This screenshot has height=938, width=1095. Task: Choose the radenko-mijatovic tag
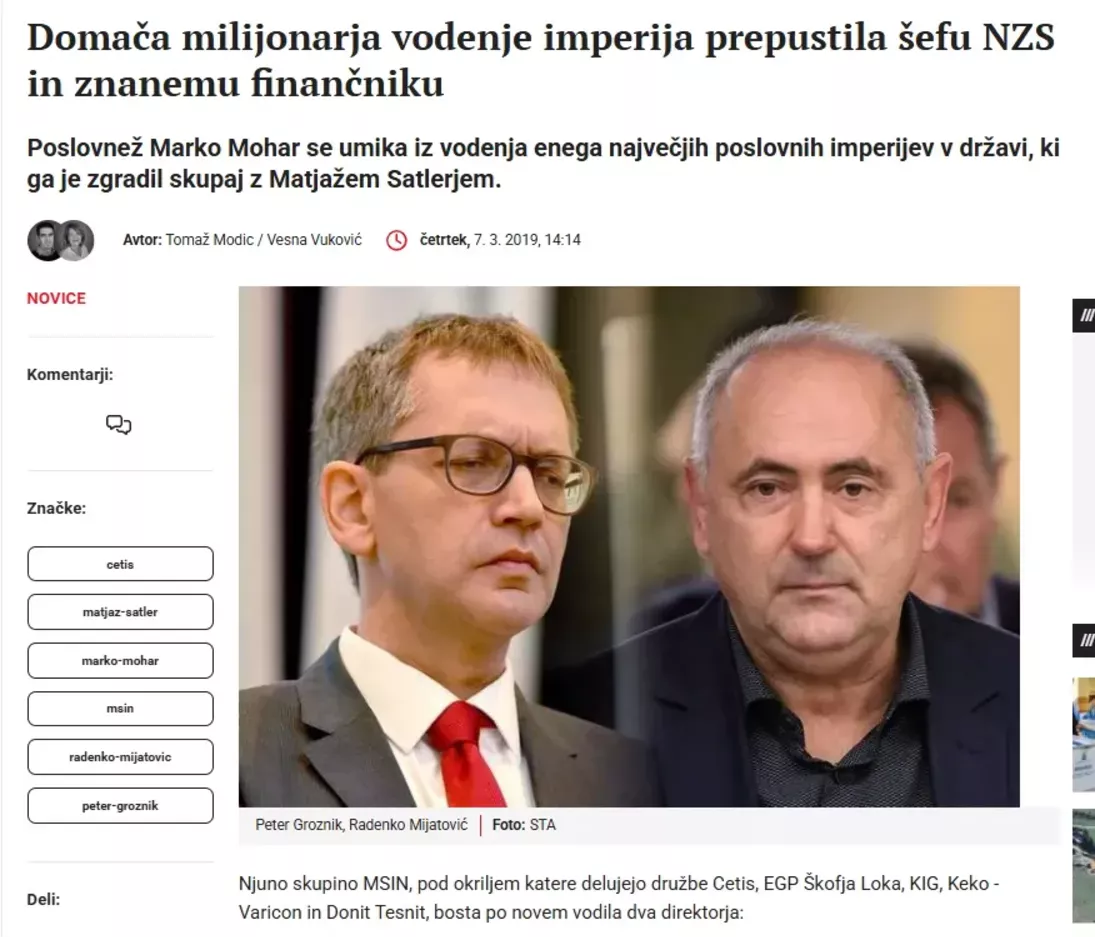tap(120, 757)
